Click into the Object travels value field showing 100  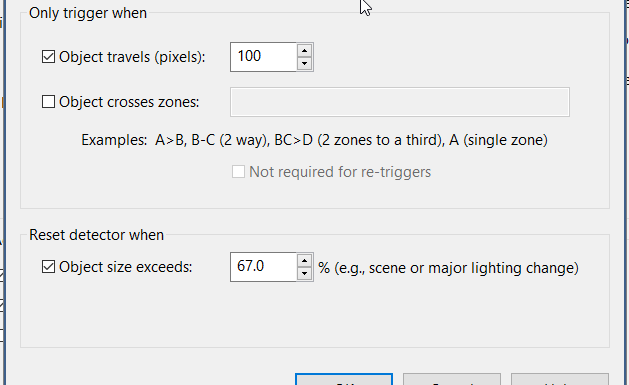[x=263, y=57]
